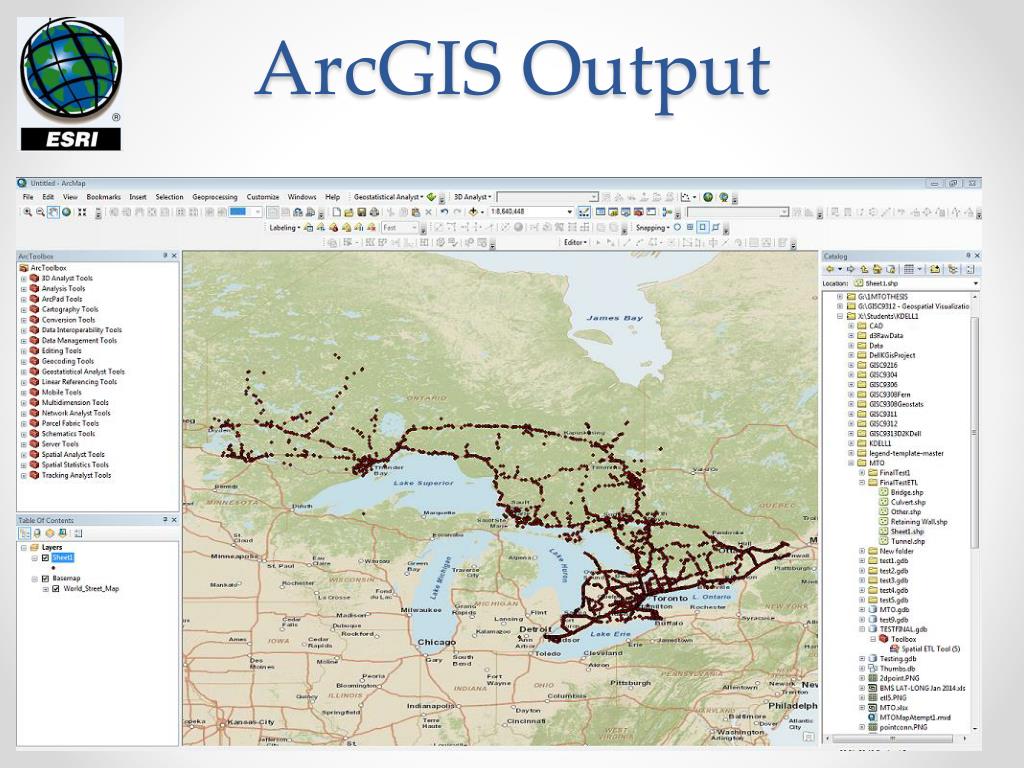Activate the Pan hand tool
The height and width of the screenshot is (768, 1024).
(x=54, y=212)
